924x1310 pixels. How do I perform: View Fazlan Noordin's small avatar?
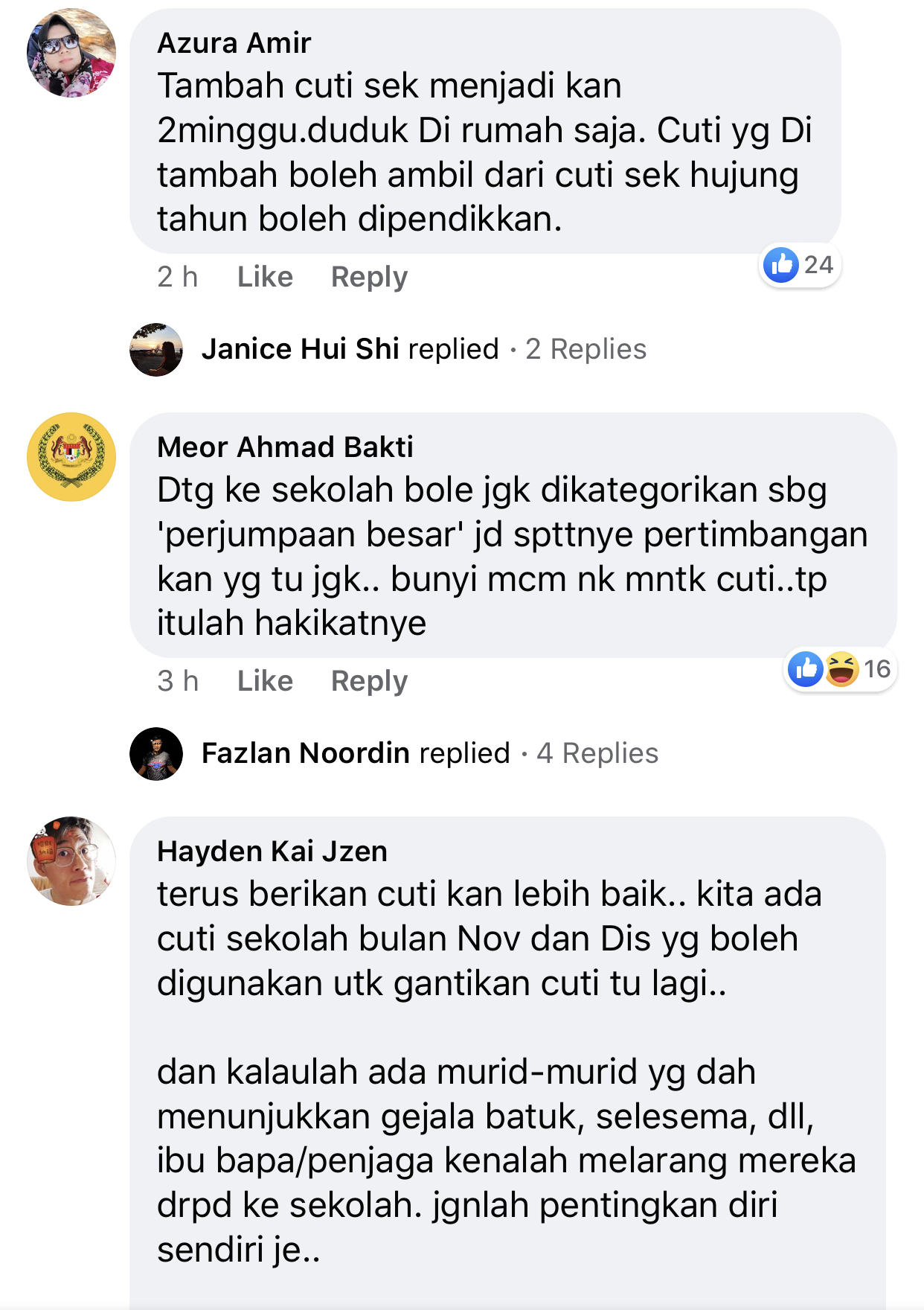coord(156,754)
